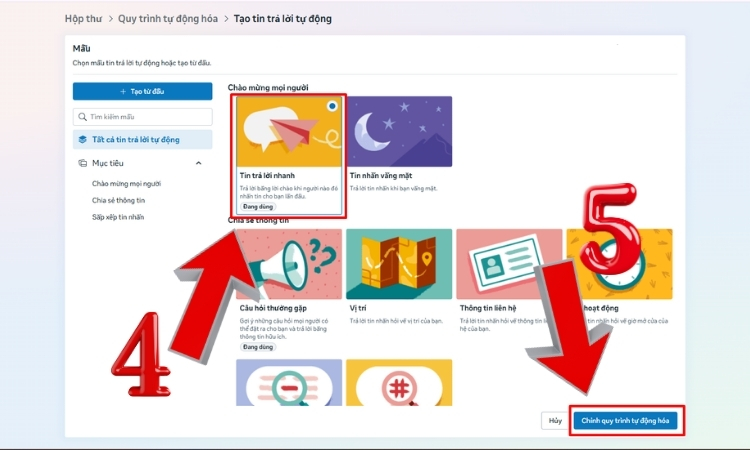Click the 'Mục tiêu' section icon
Screen dimensions: 750x450
point(82,163)
